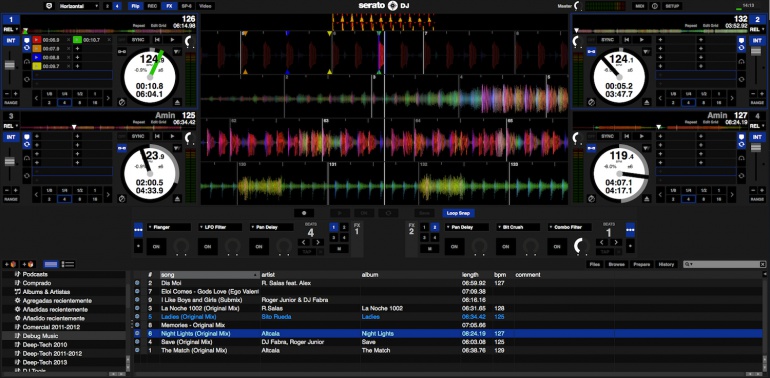Switch FX unit 1 to multi-FX mode icon
The height and width of the screenshot is (378, 770).
click(138, 229)
